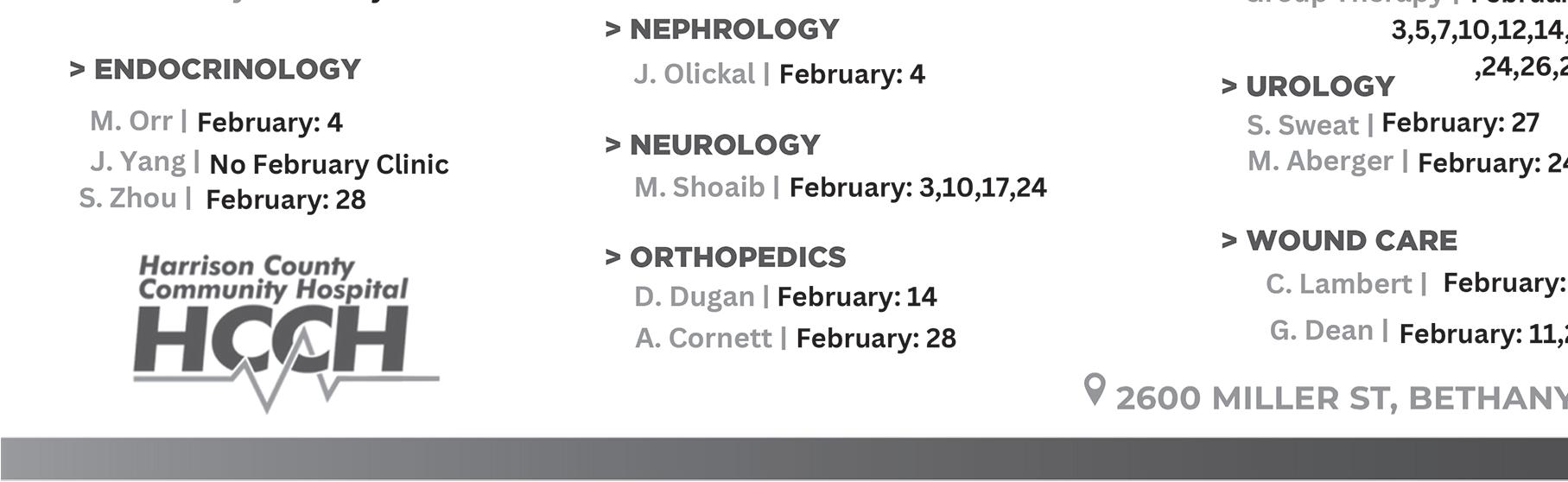
Task: Select the WOUND CARE heading
Action: pos(1339,240)
